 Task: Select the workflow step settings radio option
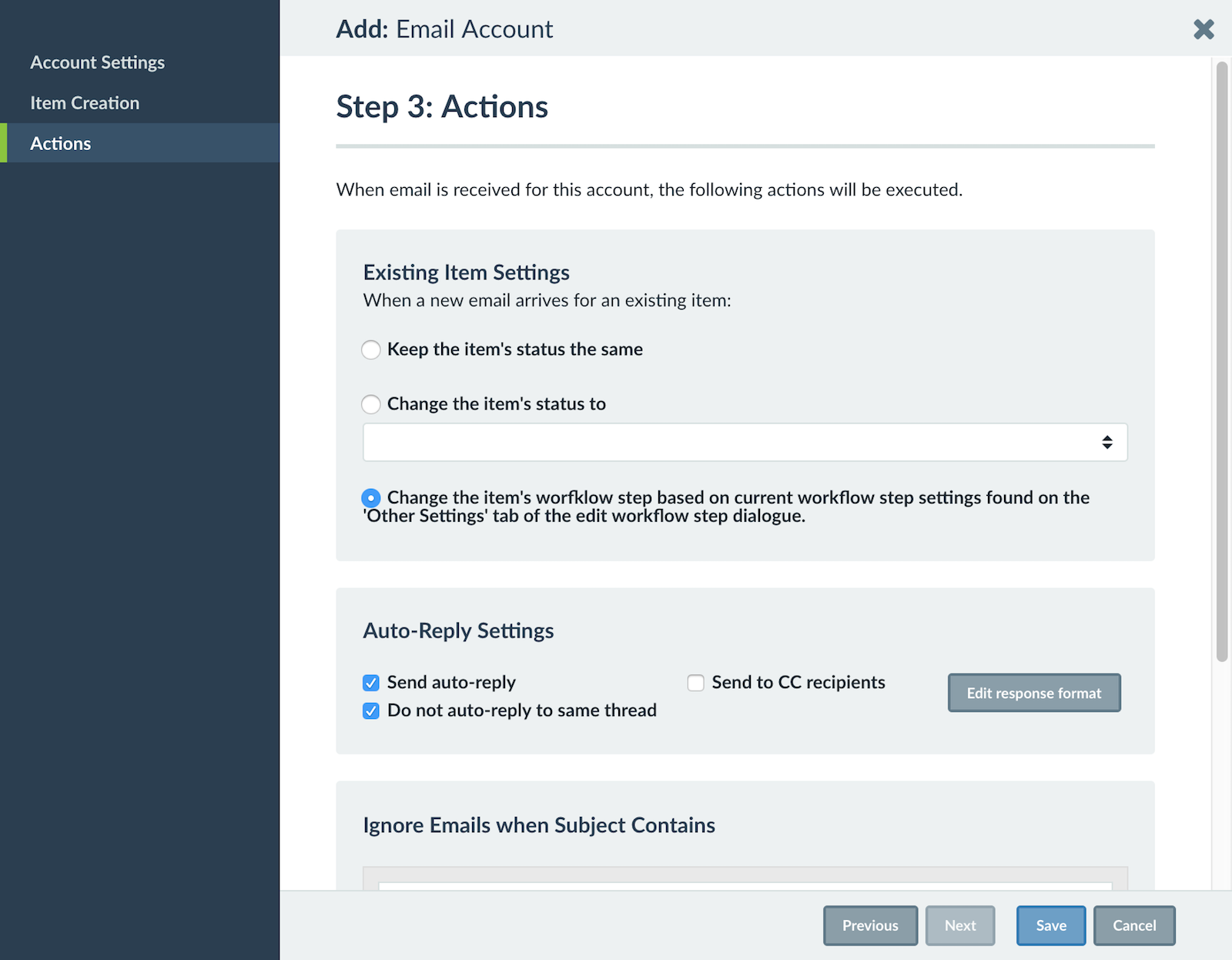click(370, 497)
